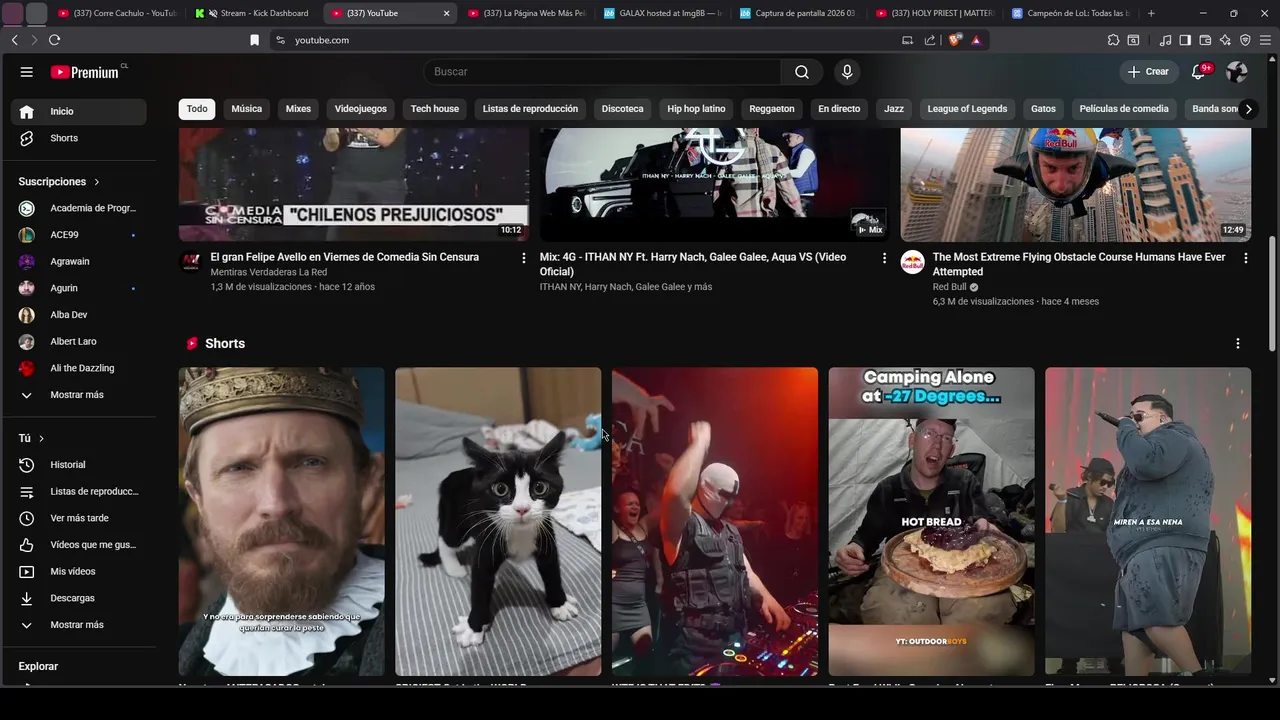Viewport: 1280px width, 720px height.
Task: Open a new browser tab
Action: click(1151, 13)
